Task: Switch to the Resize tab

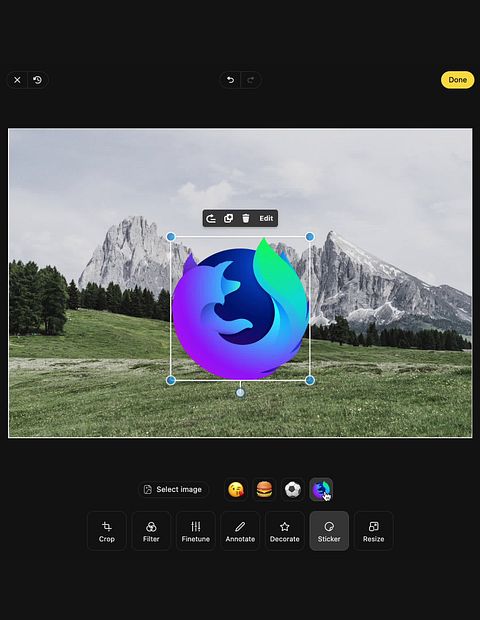Action: coord(374,531)
